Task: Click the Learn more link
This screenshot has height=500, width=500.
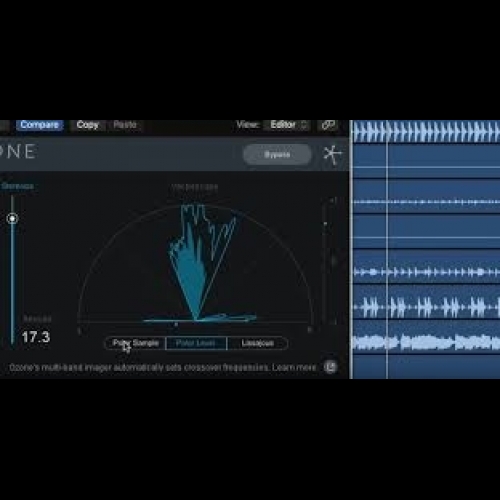Action: click(294, 367)
